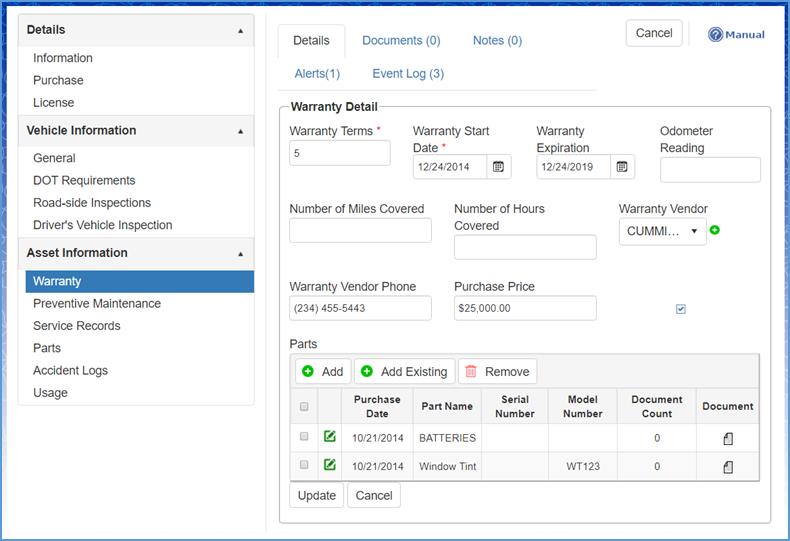Select Preventive Maintenance in sidebar

pyautogui.click(x=97, y=304)
